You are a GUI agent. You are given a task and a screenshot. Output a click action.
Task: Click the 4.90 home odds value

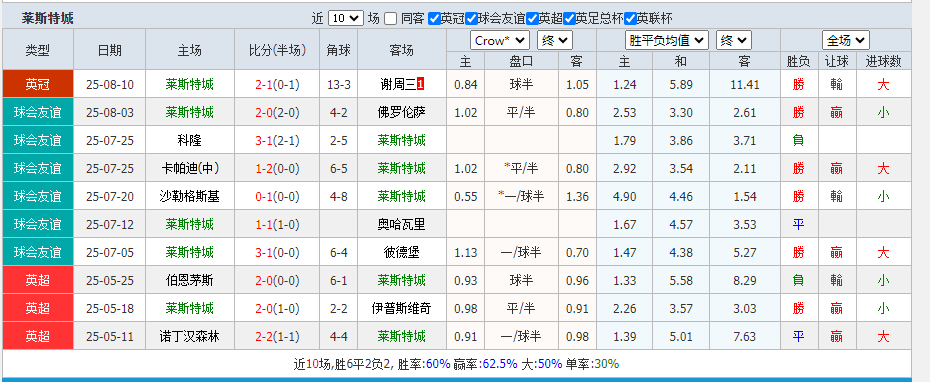point(625,196)
